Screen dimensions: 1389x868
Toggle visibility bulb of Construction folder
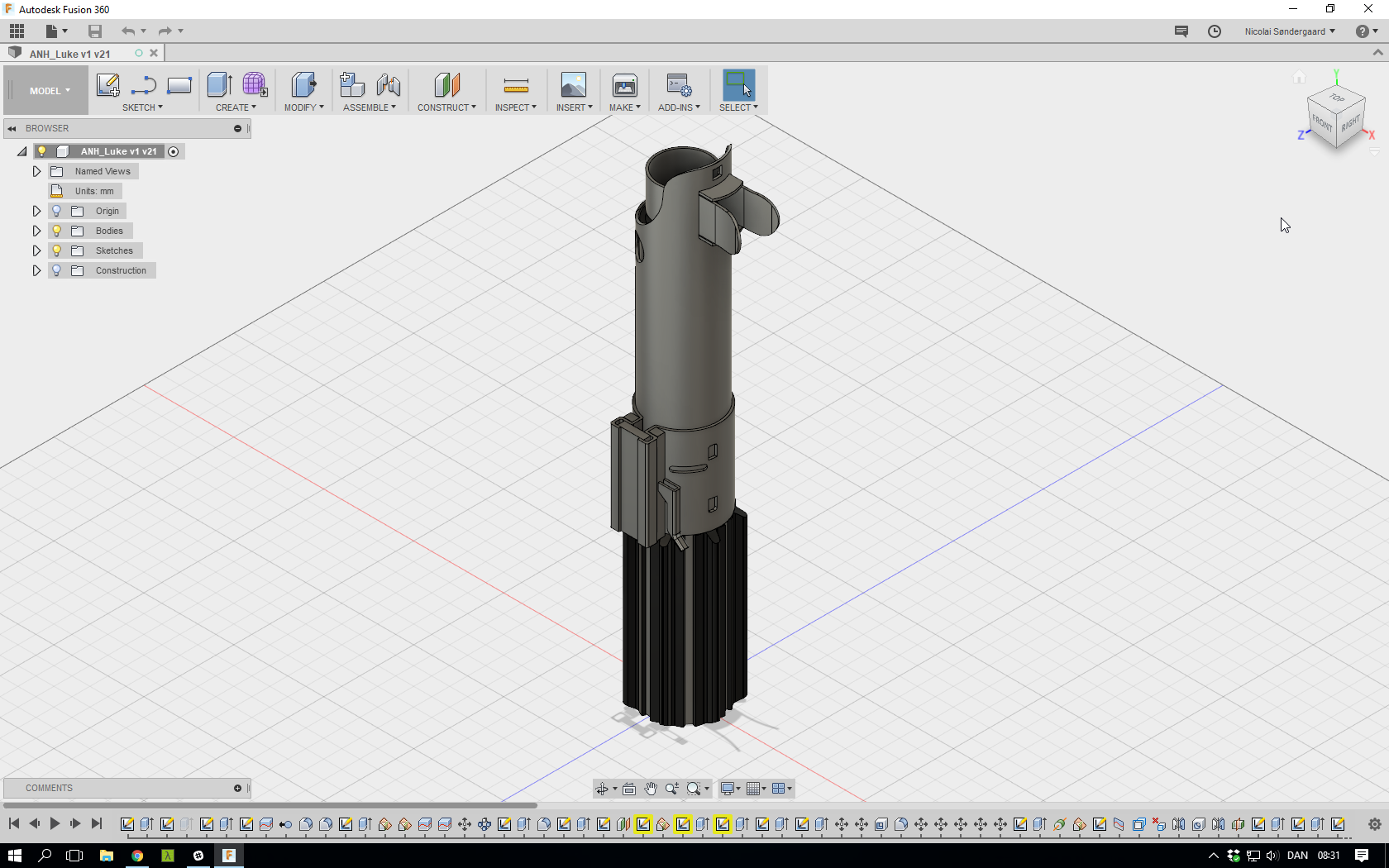pyautogui.click(x=57, y=270)
